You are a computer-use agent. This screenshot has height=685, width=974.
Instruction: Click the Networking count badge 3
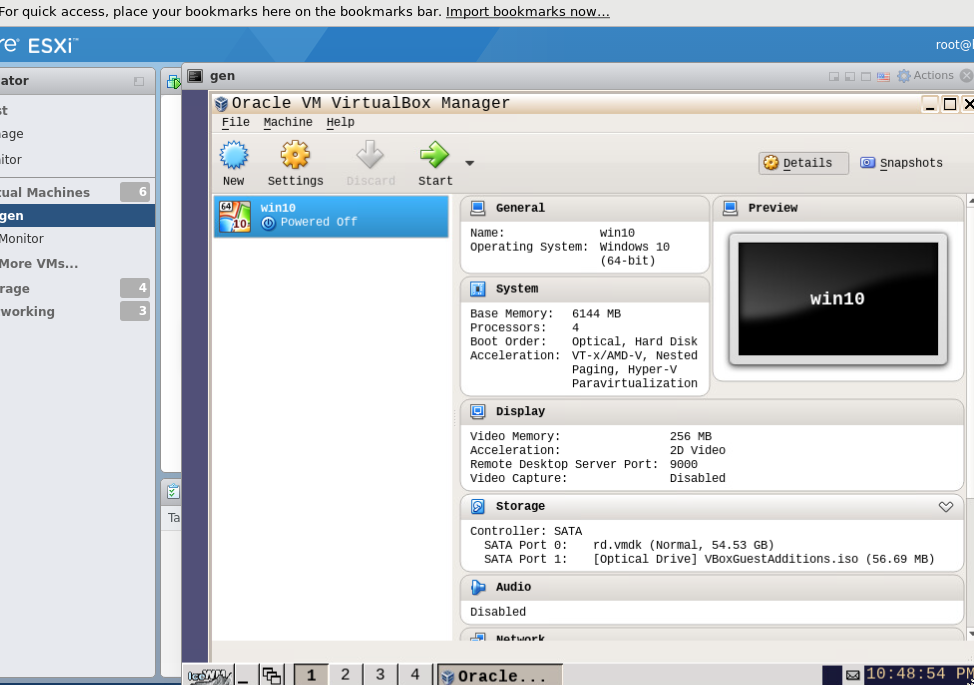[x=135, y=311]
